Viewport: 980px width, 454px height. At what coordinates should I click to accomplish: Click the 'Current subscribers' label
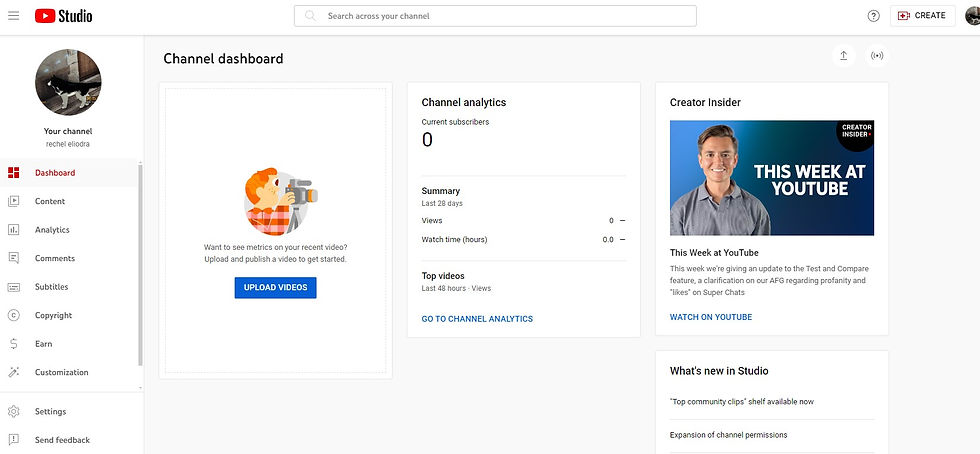(455, 122)
